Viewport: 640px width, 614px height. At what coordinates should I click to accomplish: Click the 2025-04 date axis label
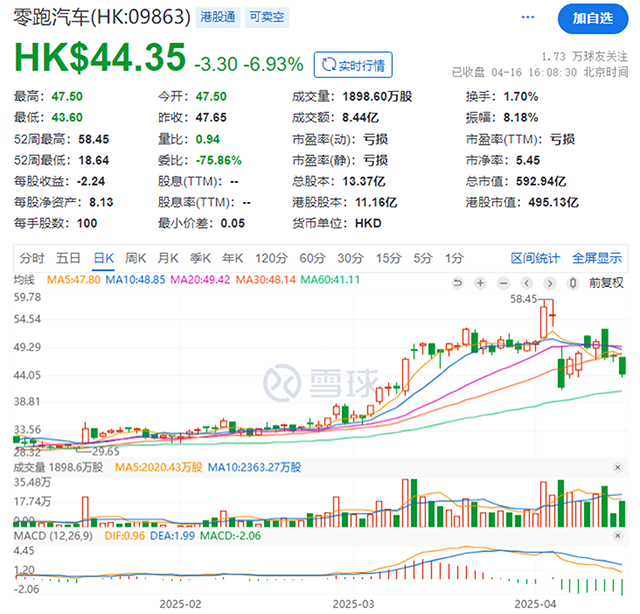click(x=535, y=604)
